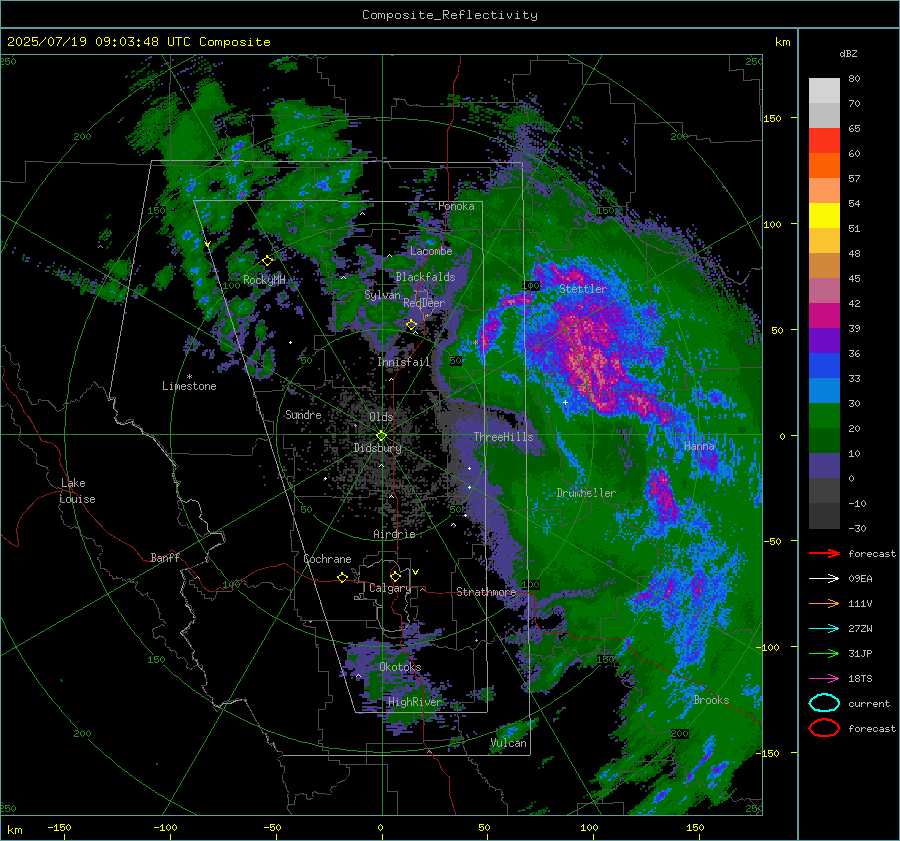This screenshot has height=841, width=900.
Task: Click the Didsbury label
Action: click(377, 448)
